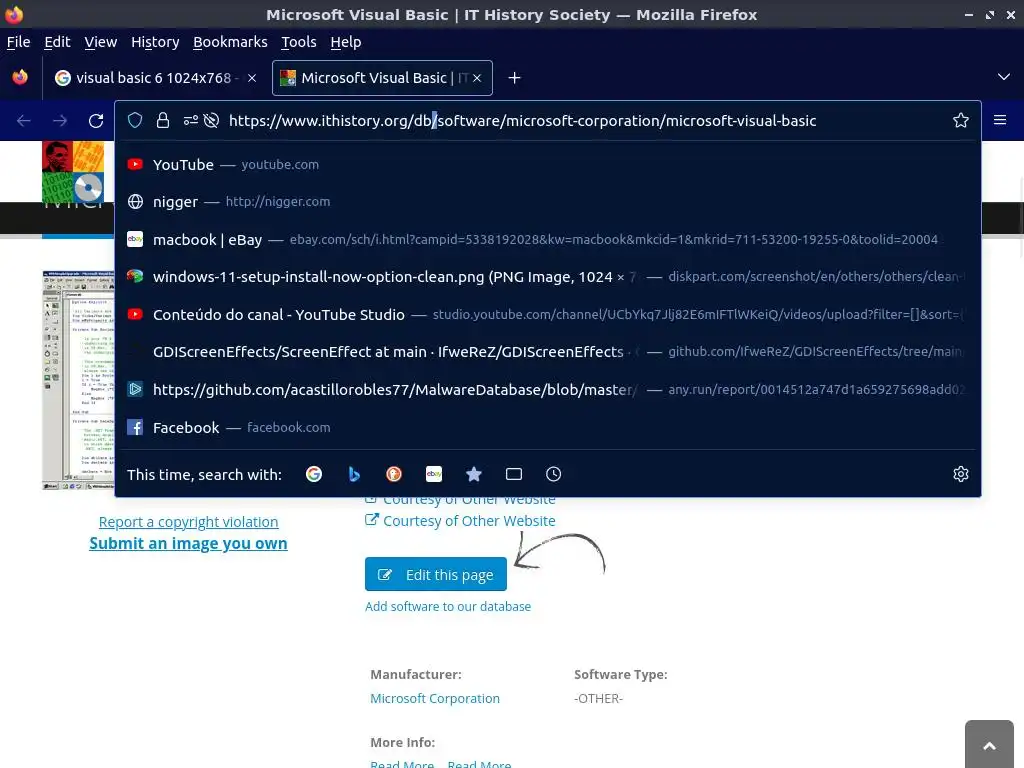Open the Microsoft Corporation manufacturer link
Viewport: 1024px width, 768px height.
435,699
